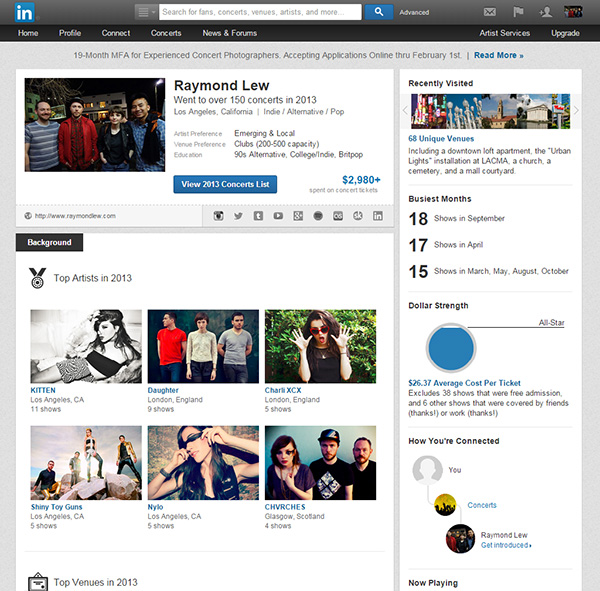Click the add connections person icon
This screenshot has width=600, height=591.
[545, 12]
